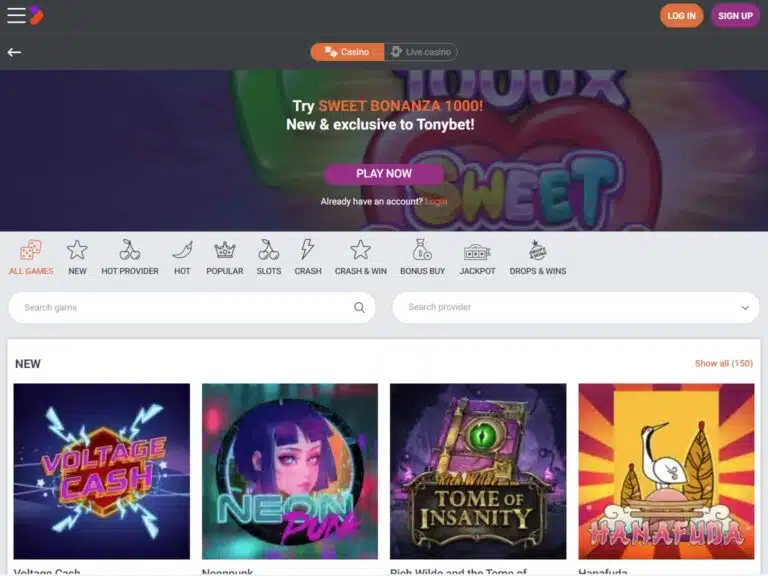This screenshot has height=576, width=768.
Task: Select the All Games dice icon
Action: [x=31, y=250]
